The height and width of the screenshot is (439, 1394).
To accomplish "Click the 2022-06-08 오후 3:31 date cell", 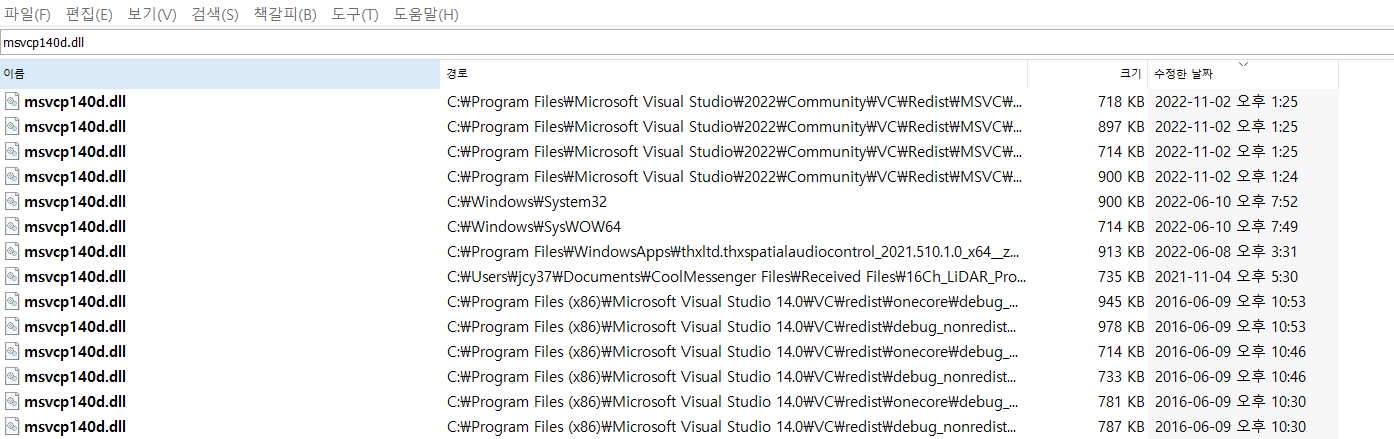I will 1226,251.
